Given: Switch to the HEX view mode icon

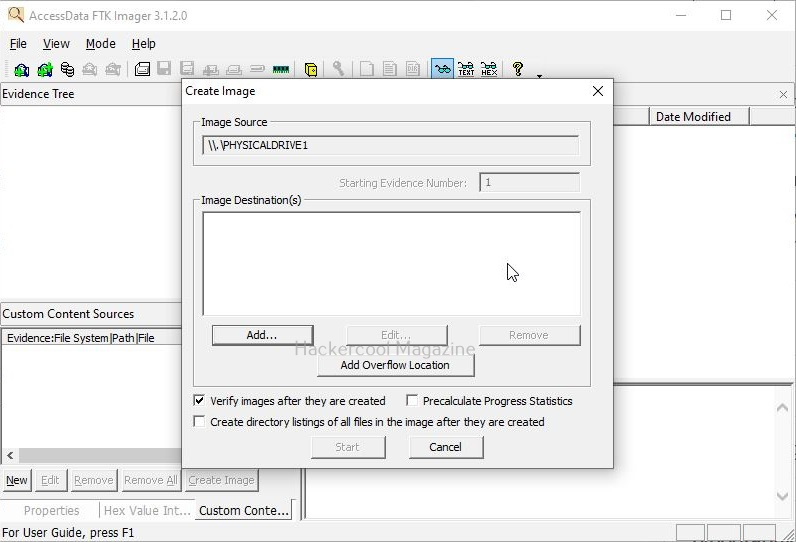Looking at the screenshot, I should pyautogui.click(x=488, y=70).
